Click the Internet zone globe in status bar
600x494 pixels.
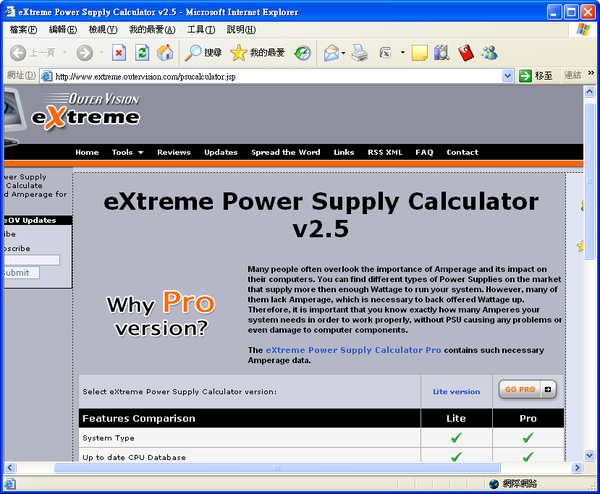coord(494,484)
